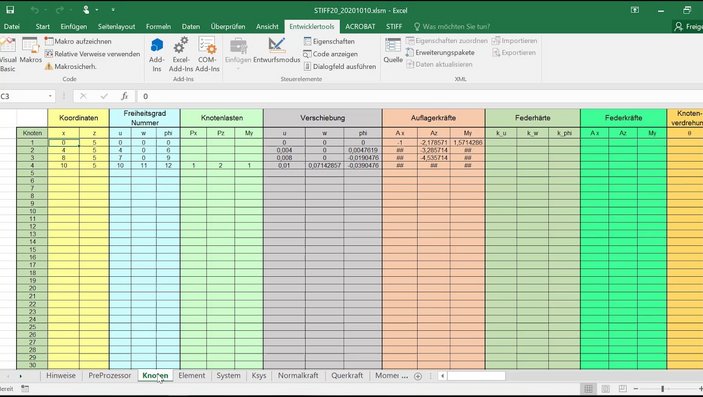The width and height of the screenshot is (703, 397).
Task: Open the Excel-Add-Ins gear icon
Action: (x=181, y=46)
